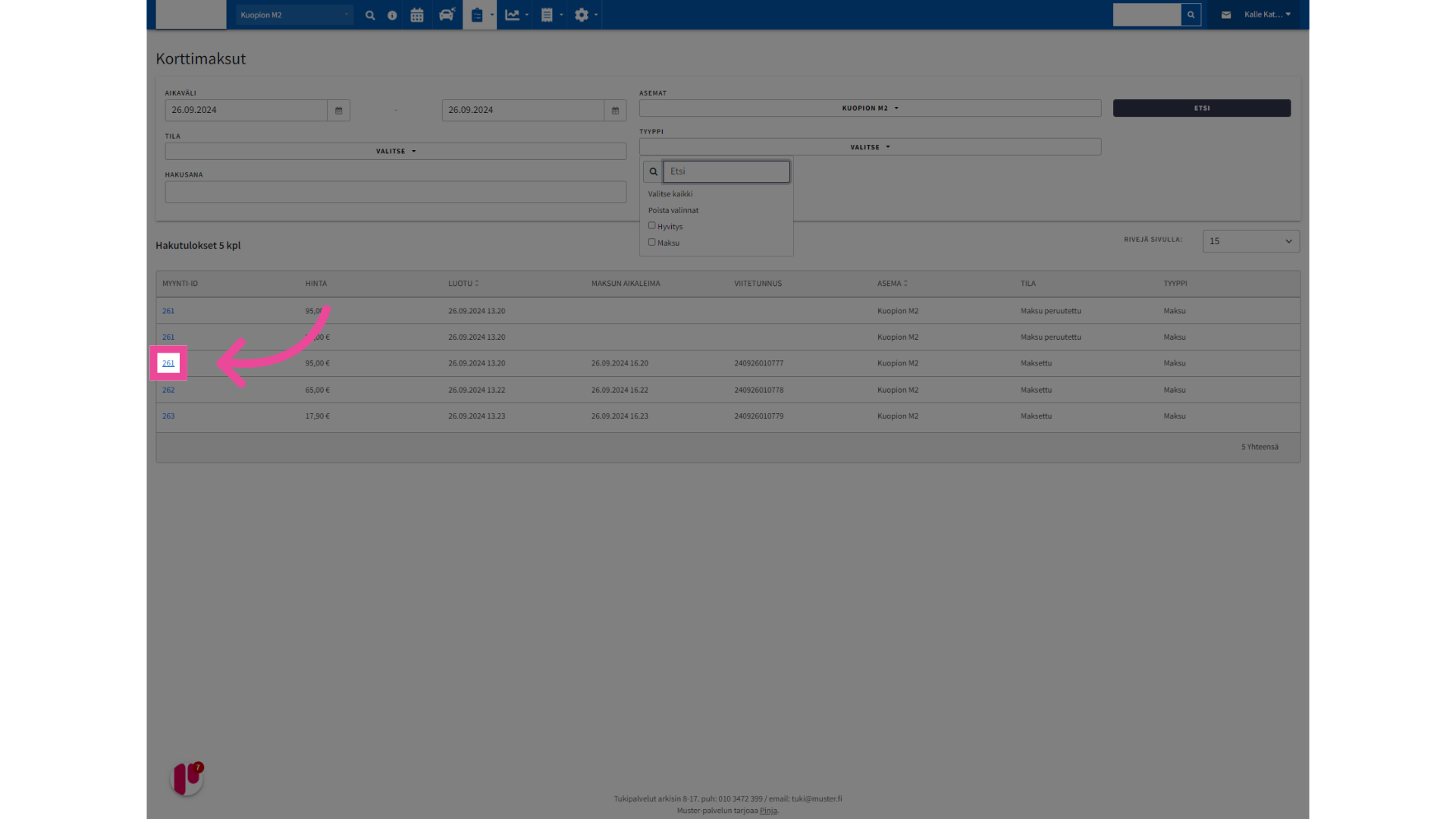Choose Valitse kaikki in type list
Image resolution: width=1456 pixels, height=819 pixels.
point(670,194)
